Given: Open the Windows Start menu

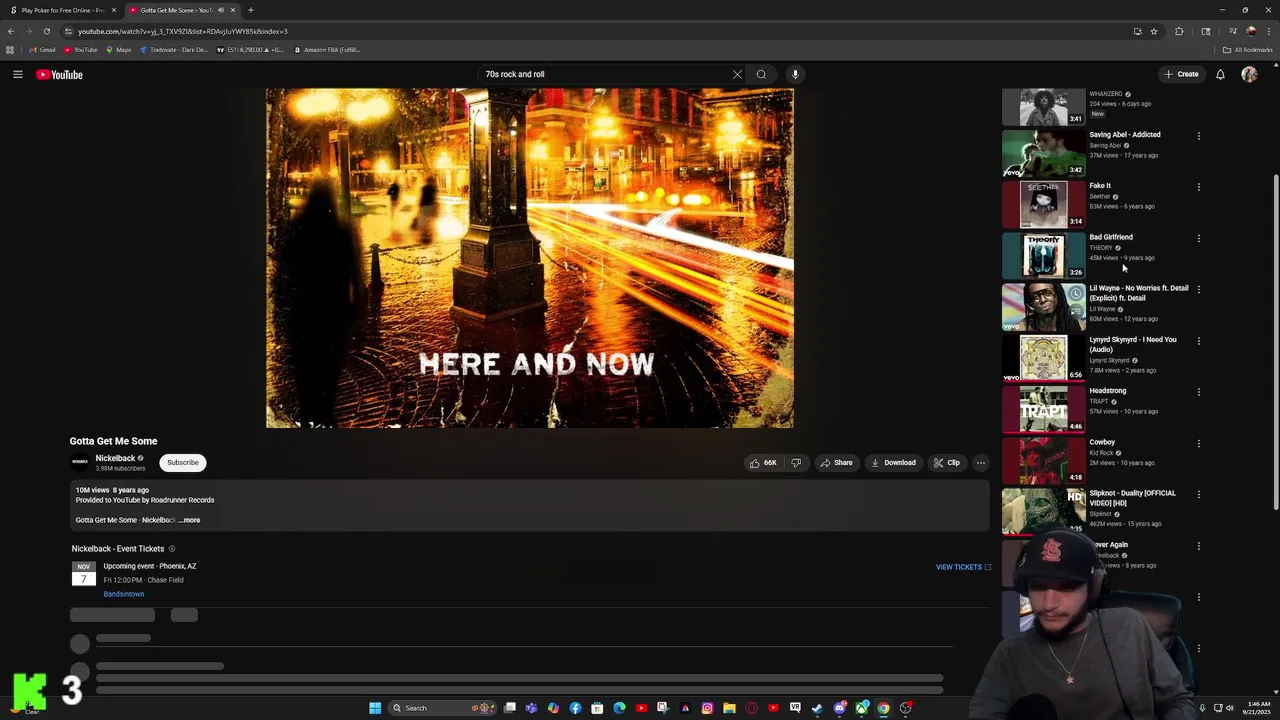Looking at the screenshot, I should pos(375,708).
